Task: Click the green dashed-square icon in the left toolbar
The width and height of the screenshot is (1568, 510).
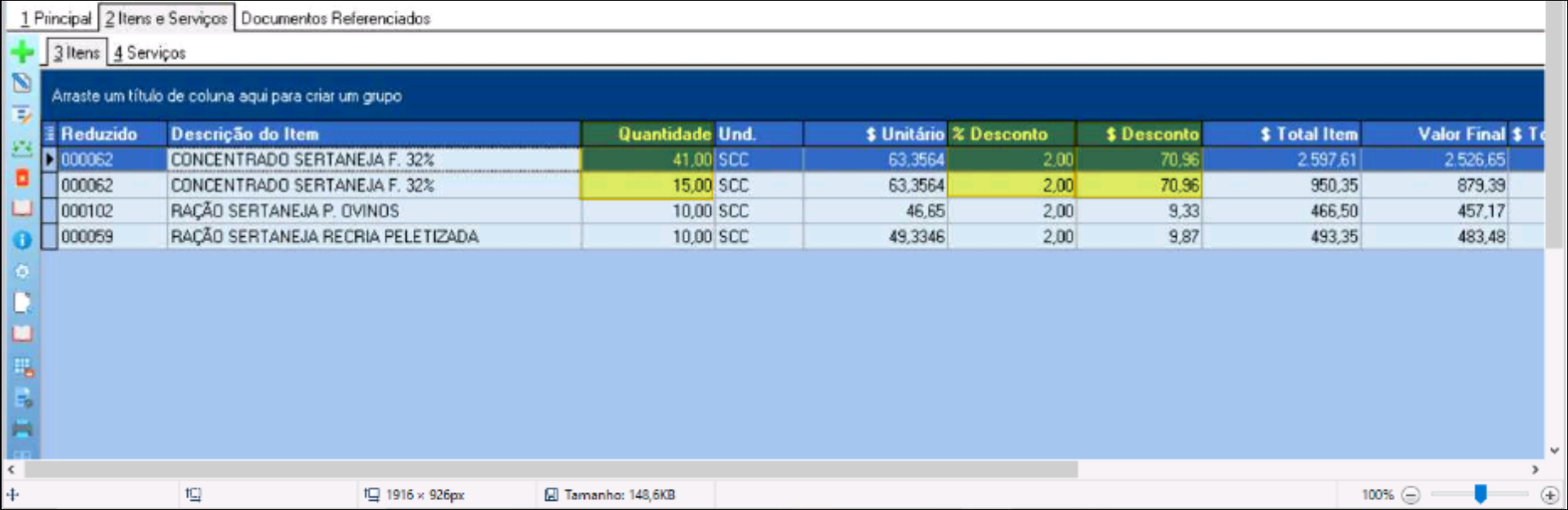Action: click(x=22, y=147)
